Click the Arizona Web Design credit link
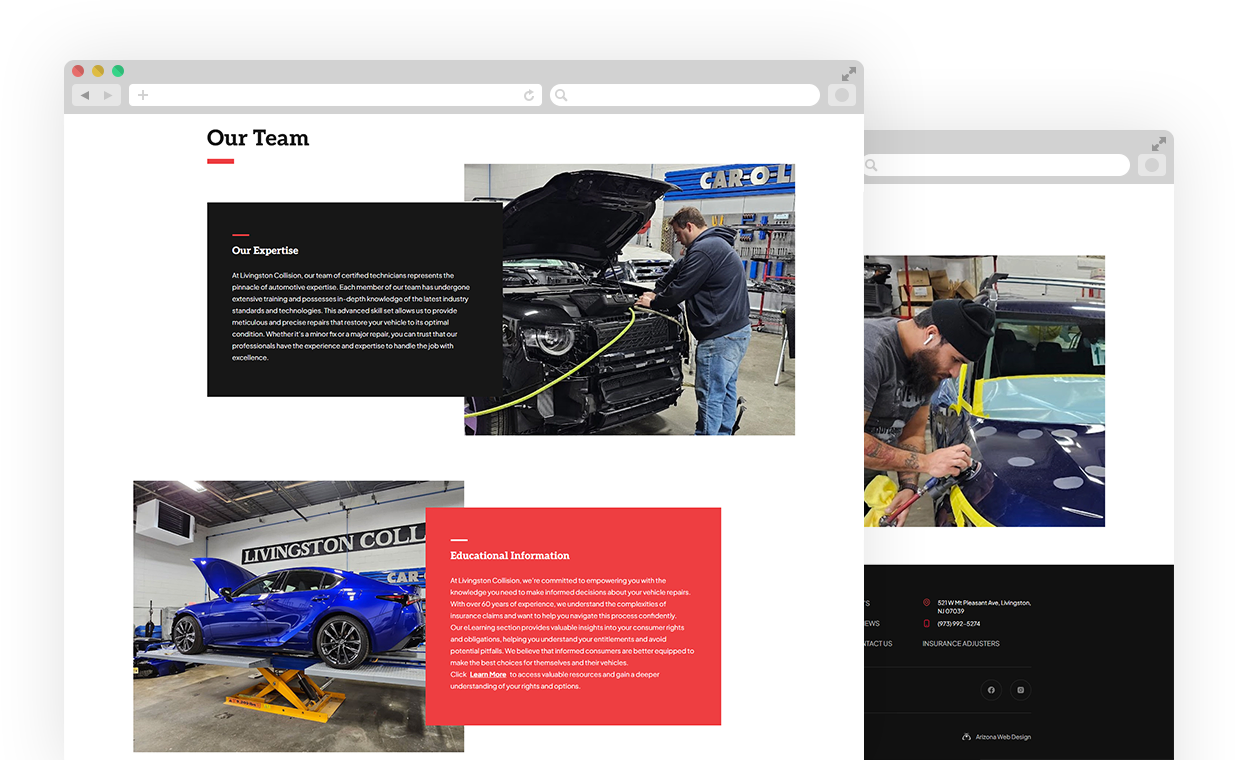This screenshot has height=760, width=1235. [1002, 737]
